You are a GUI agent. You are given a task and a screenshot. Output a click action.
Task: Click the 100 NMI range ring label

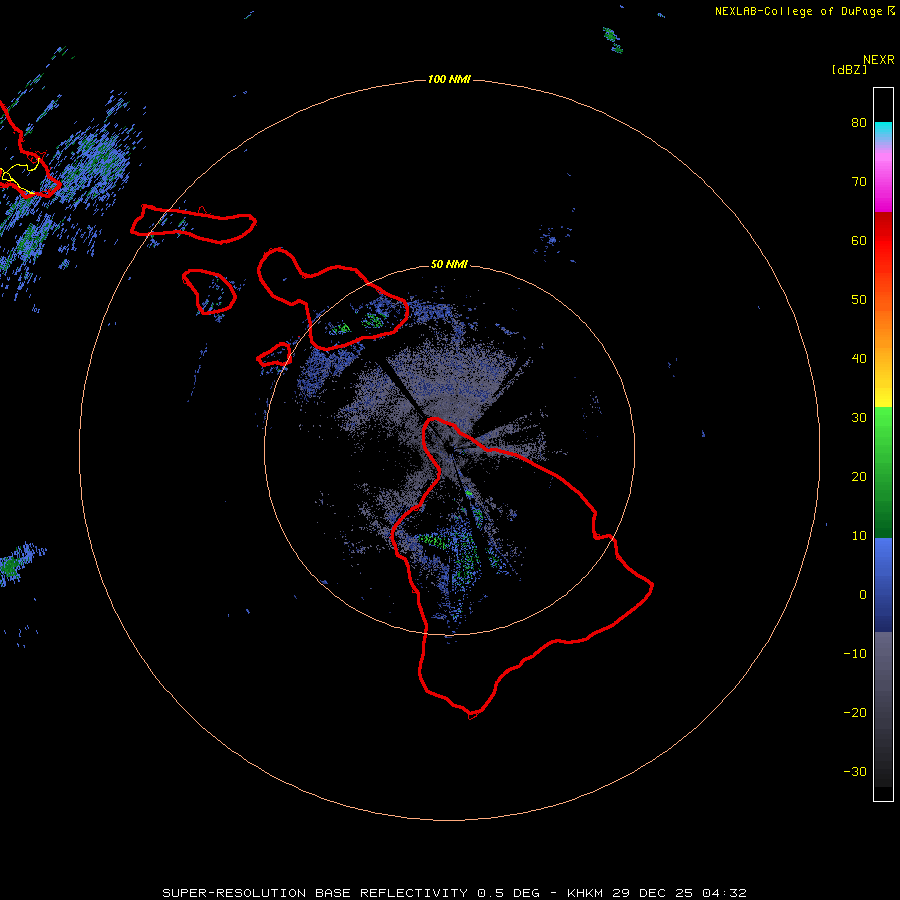[449, 79]
